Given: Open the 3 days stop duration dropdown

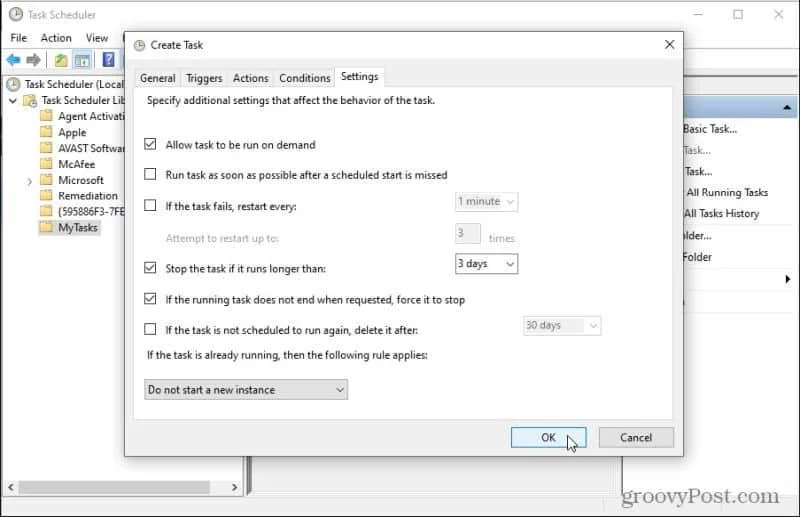Looking at the screenshot, I should 486,264.
